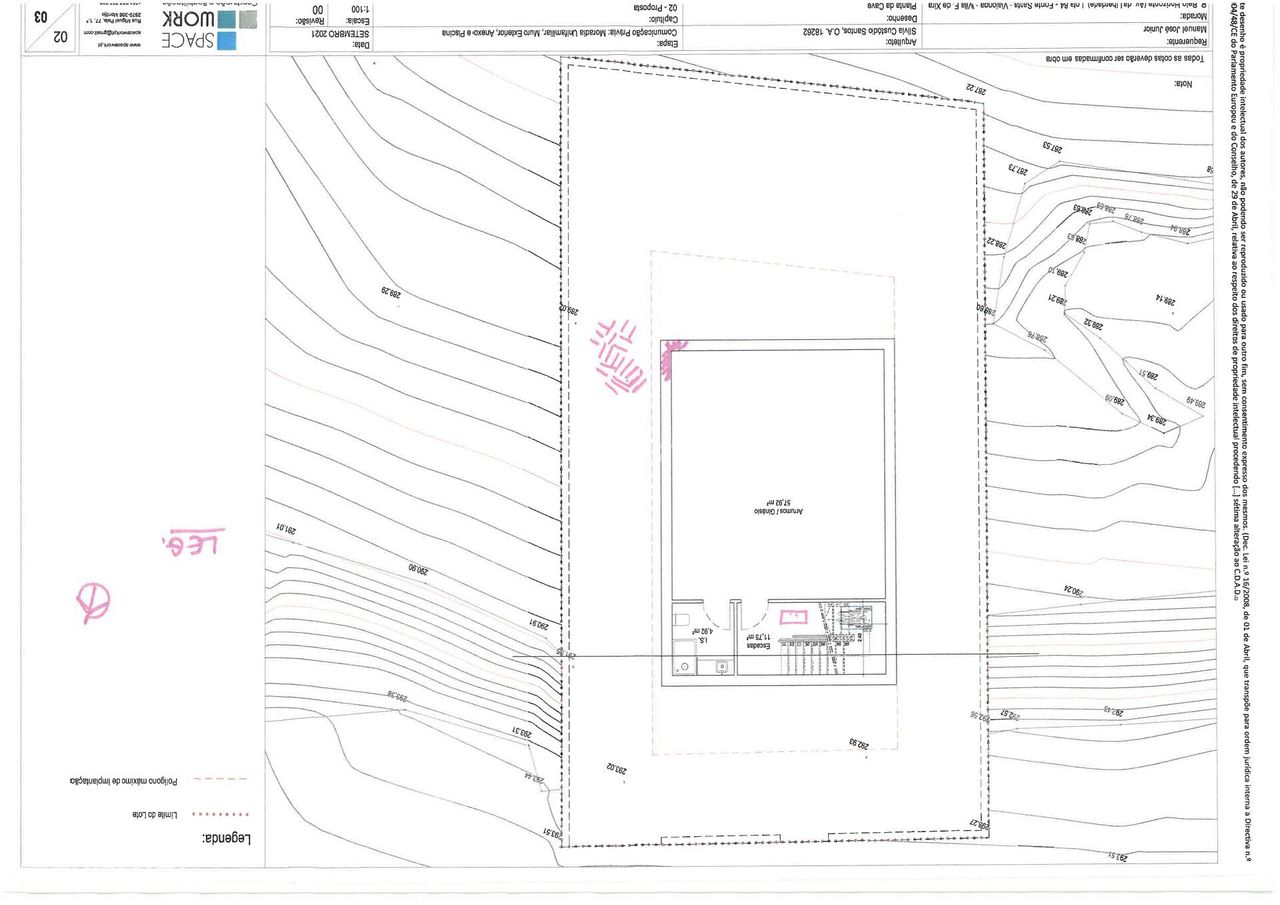Image resolution: width=1280 pixels, height=905 pixels.
Task: Click the 'I.S.' bathroom label
Action: (703, 640)
